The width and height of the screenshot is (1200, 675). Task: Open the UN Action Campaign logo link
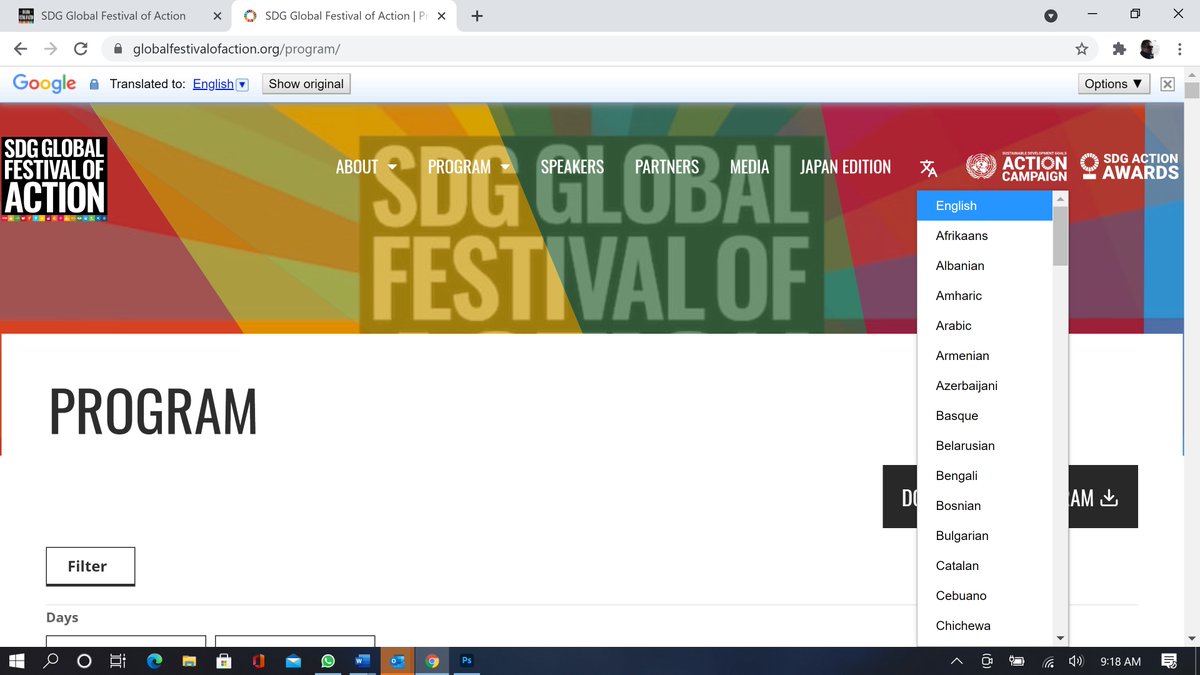point(1017,167)
